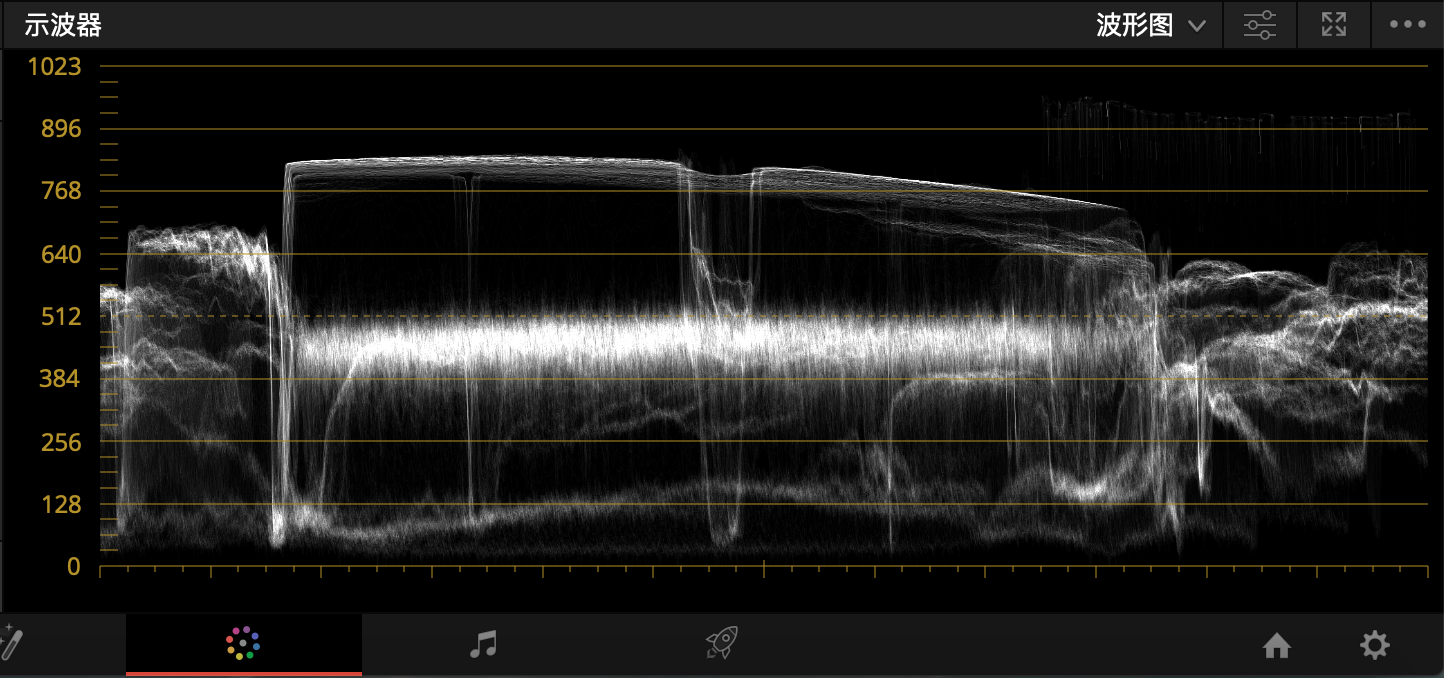This screenshot has height=678, width=1444.
Task: Click the 512 midpoint scale label
Action: tap(60, 317)
